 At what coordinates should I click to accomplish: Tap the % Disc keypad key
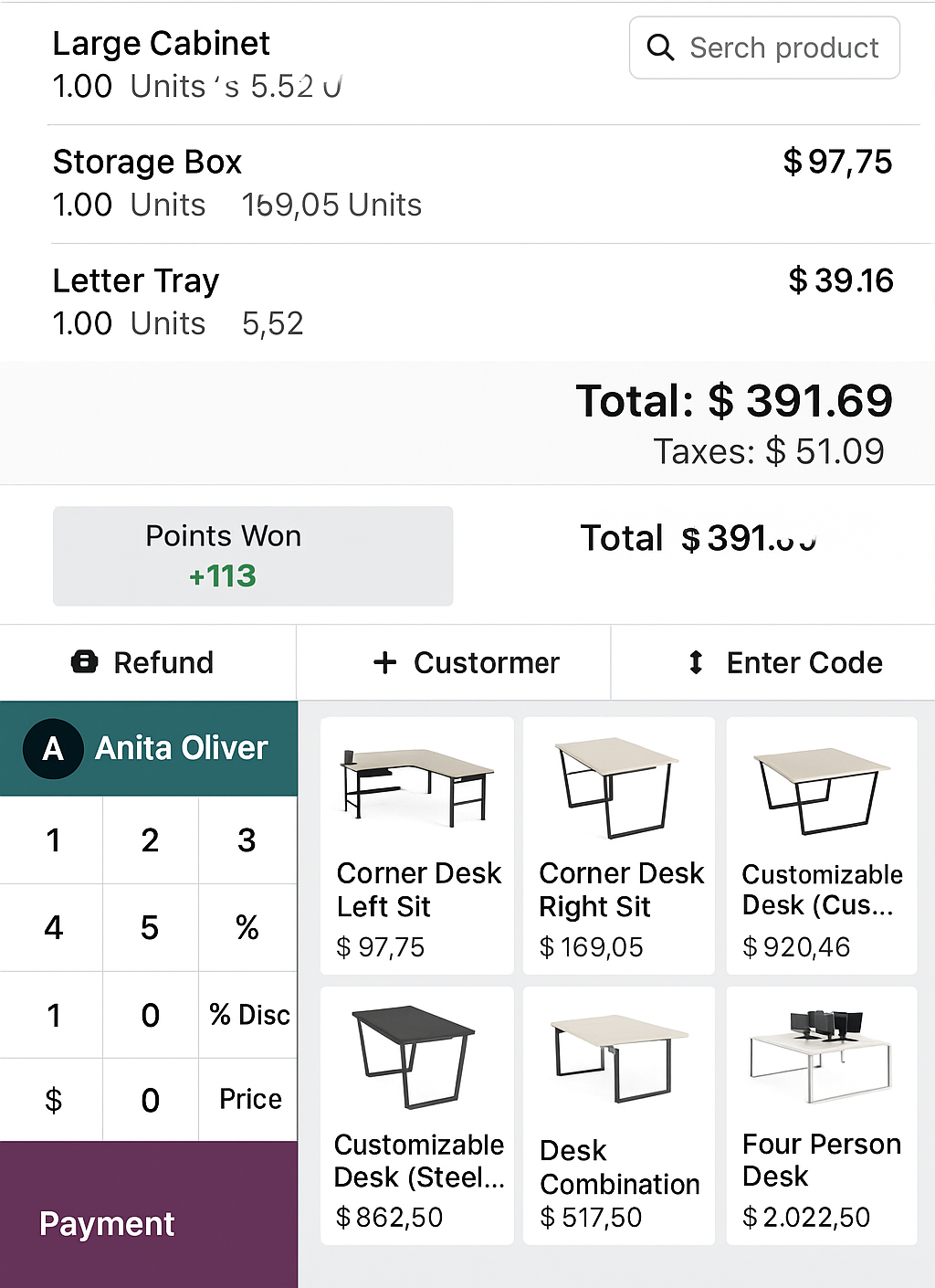pos(248,1015)
